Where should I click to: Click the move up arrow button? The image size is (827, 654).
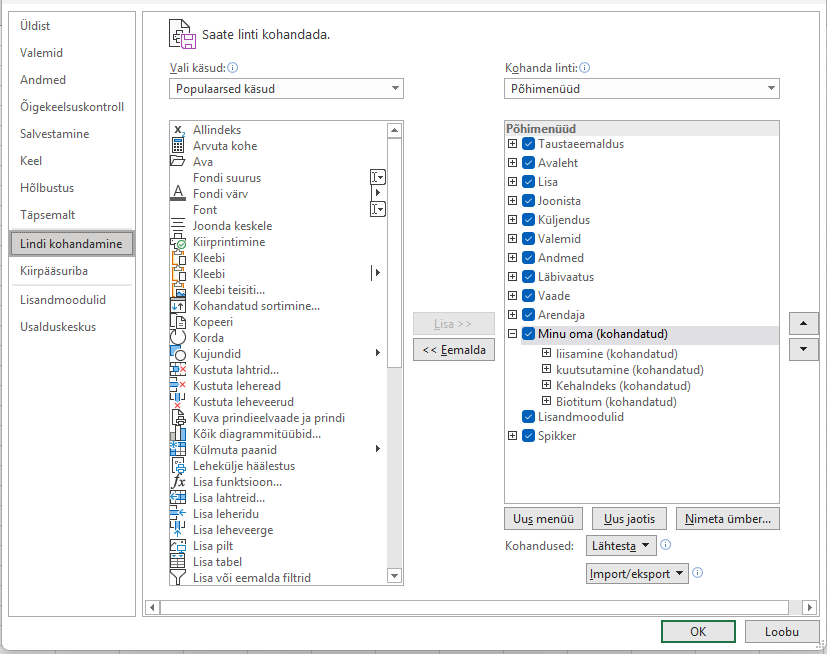804,324
